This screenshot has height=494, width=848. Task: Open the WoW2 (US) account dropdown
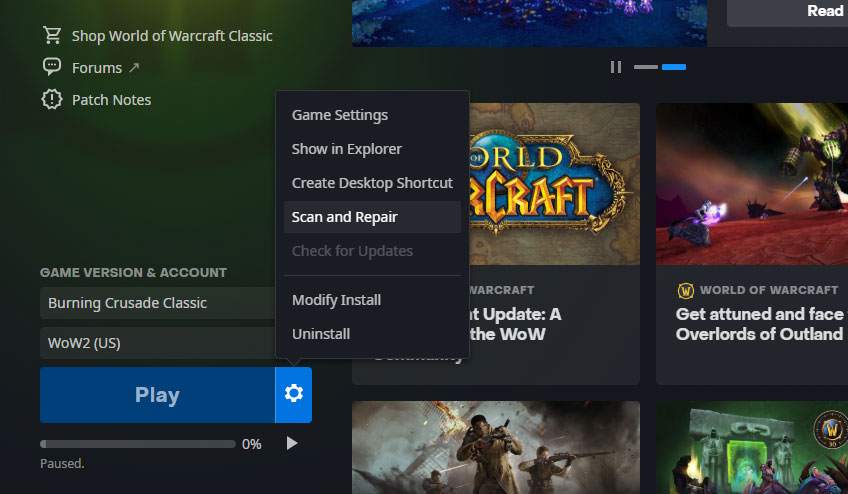point(157,343)
